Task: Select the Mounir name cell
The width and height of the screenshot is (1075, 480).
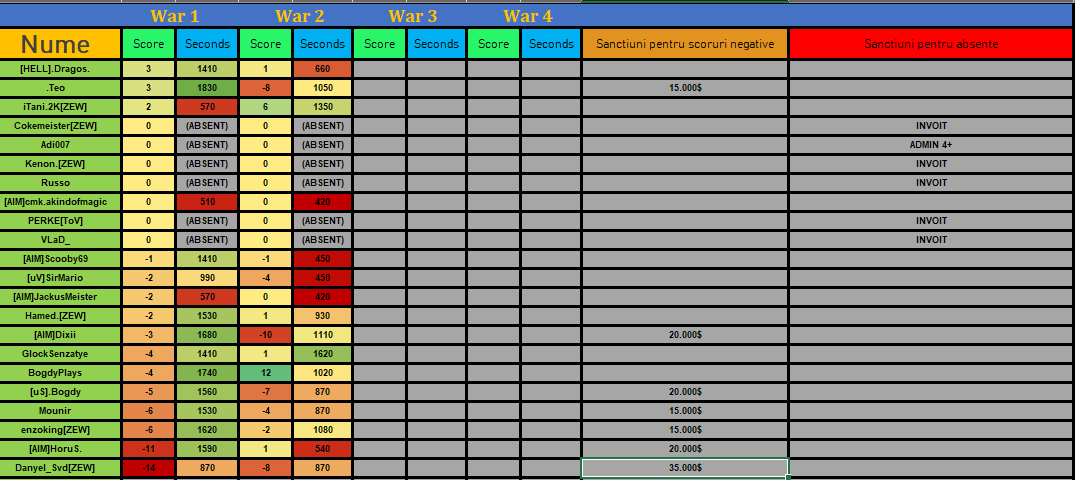Action: [60, 411]
